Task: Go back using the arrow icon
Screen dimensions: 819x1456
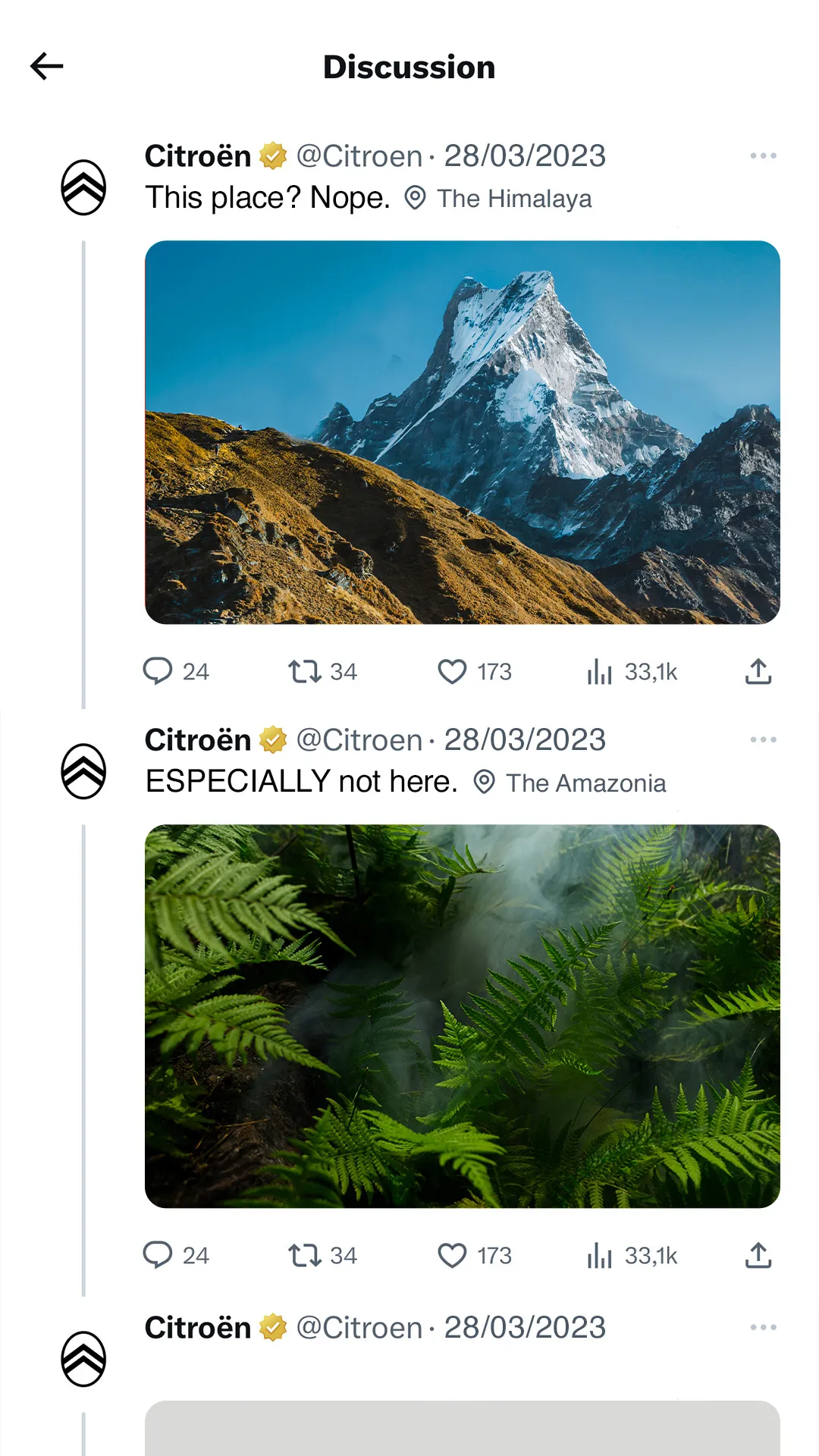Action: click(x=47, y=67)
